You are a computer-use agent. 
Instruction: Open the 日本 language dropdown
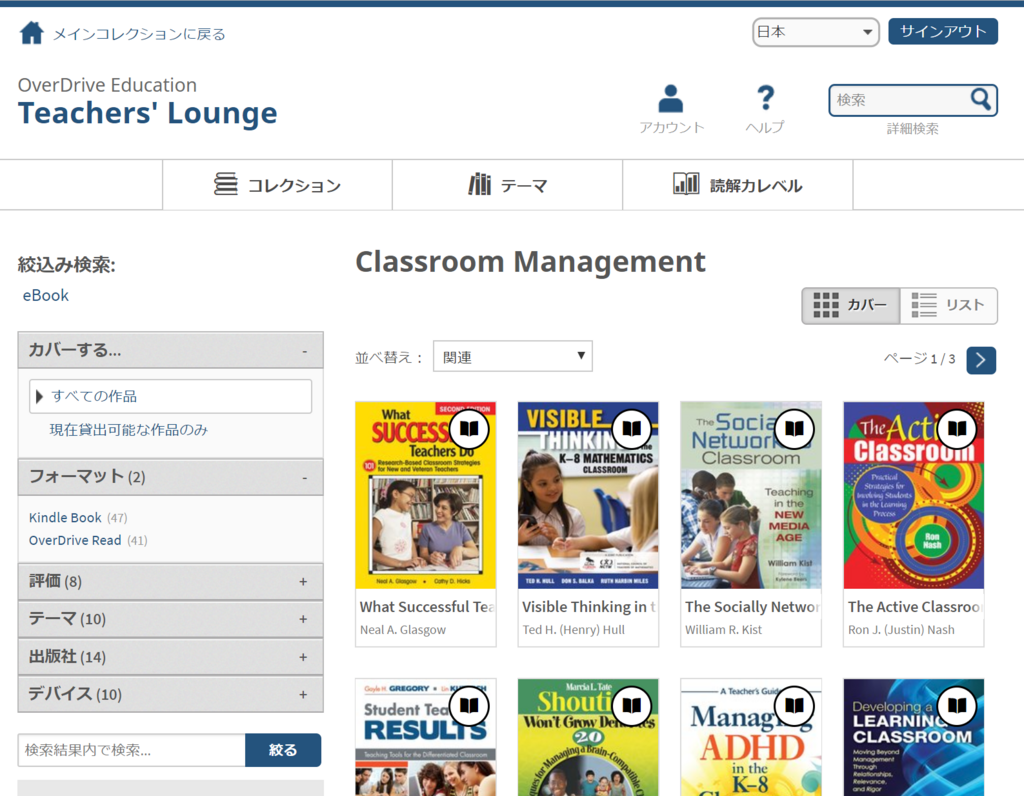click(x=816, y=32)
